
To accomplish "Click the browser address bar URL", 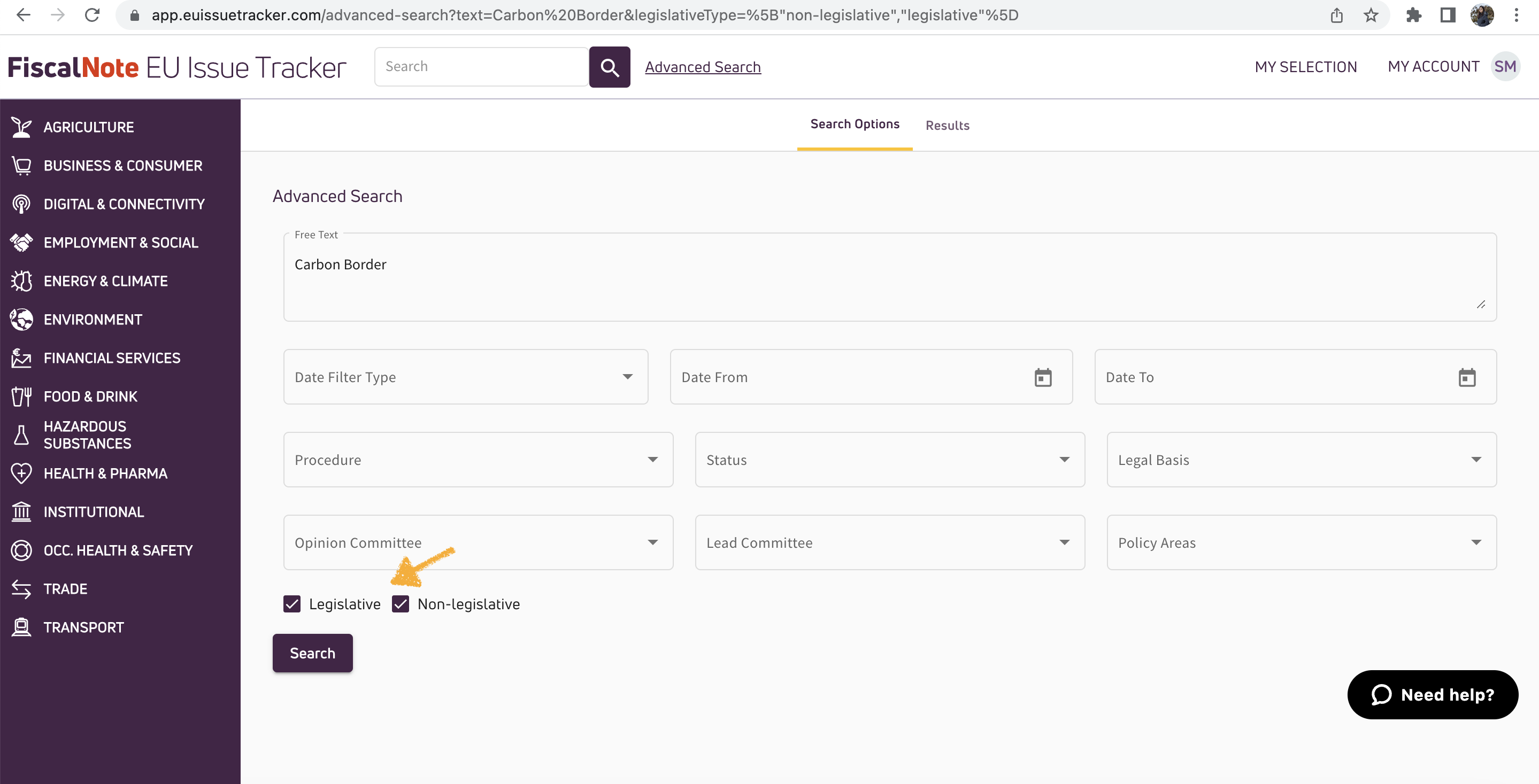I will (x=585, y=15).
